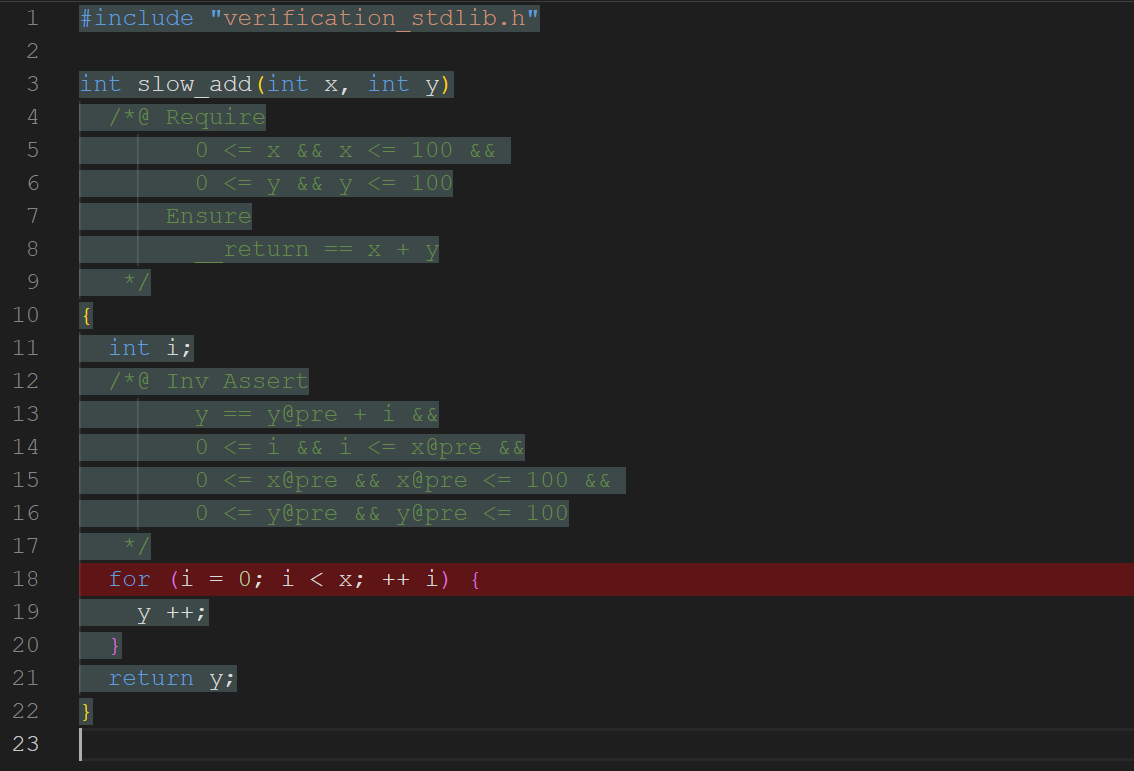Click line number 18 in the gutter

27,579
